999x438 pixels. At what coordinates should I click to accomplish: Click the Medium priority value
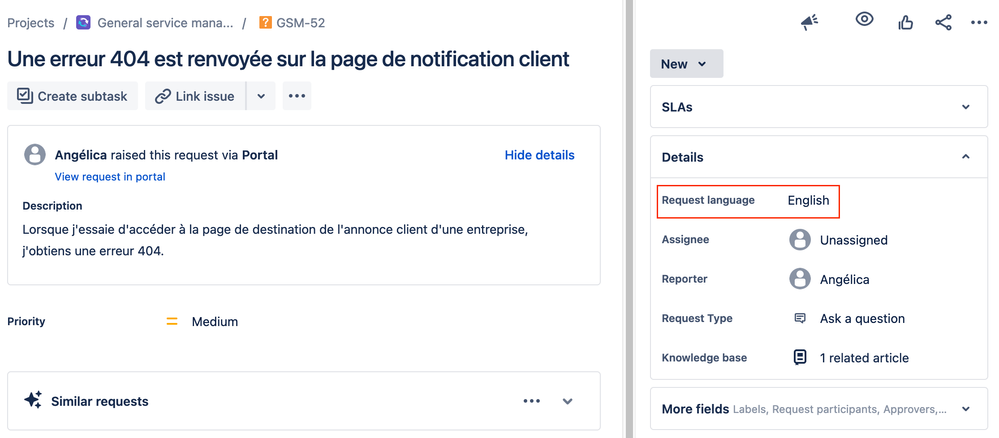215,322
